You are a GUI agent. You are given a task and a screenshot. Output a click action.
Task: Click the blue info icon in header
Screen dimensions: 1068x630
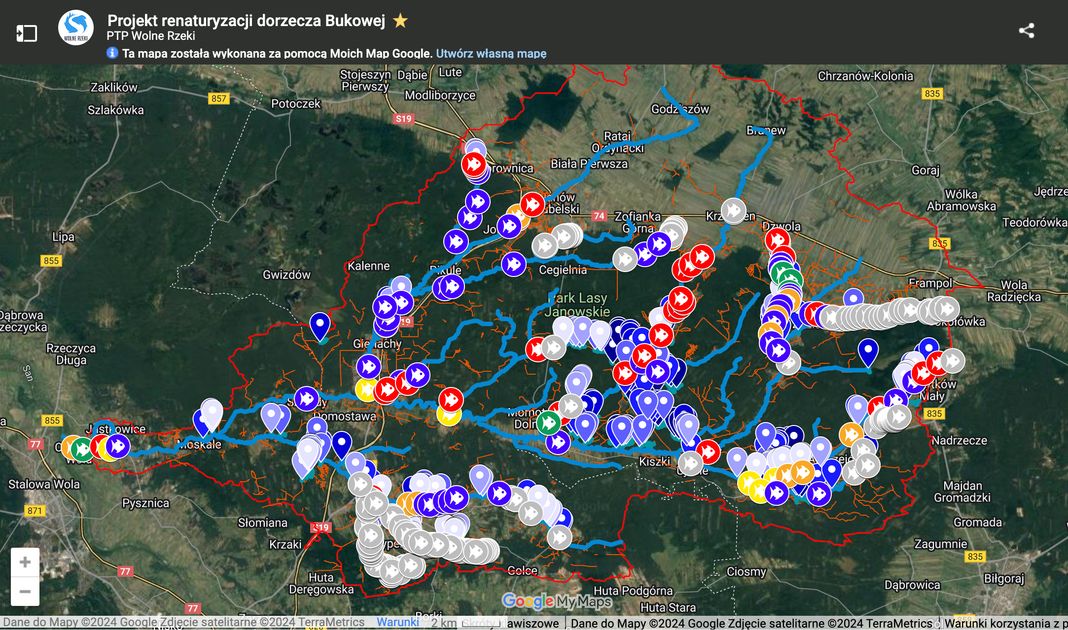click(112, 52)
